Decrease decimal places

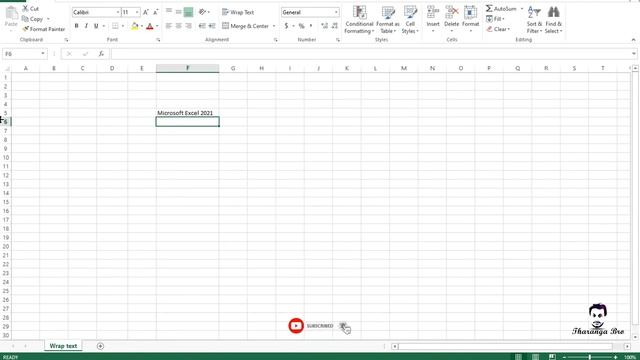(335, 26)
